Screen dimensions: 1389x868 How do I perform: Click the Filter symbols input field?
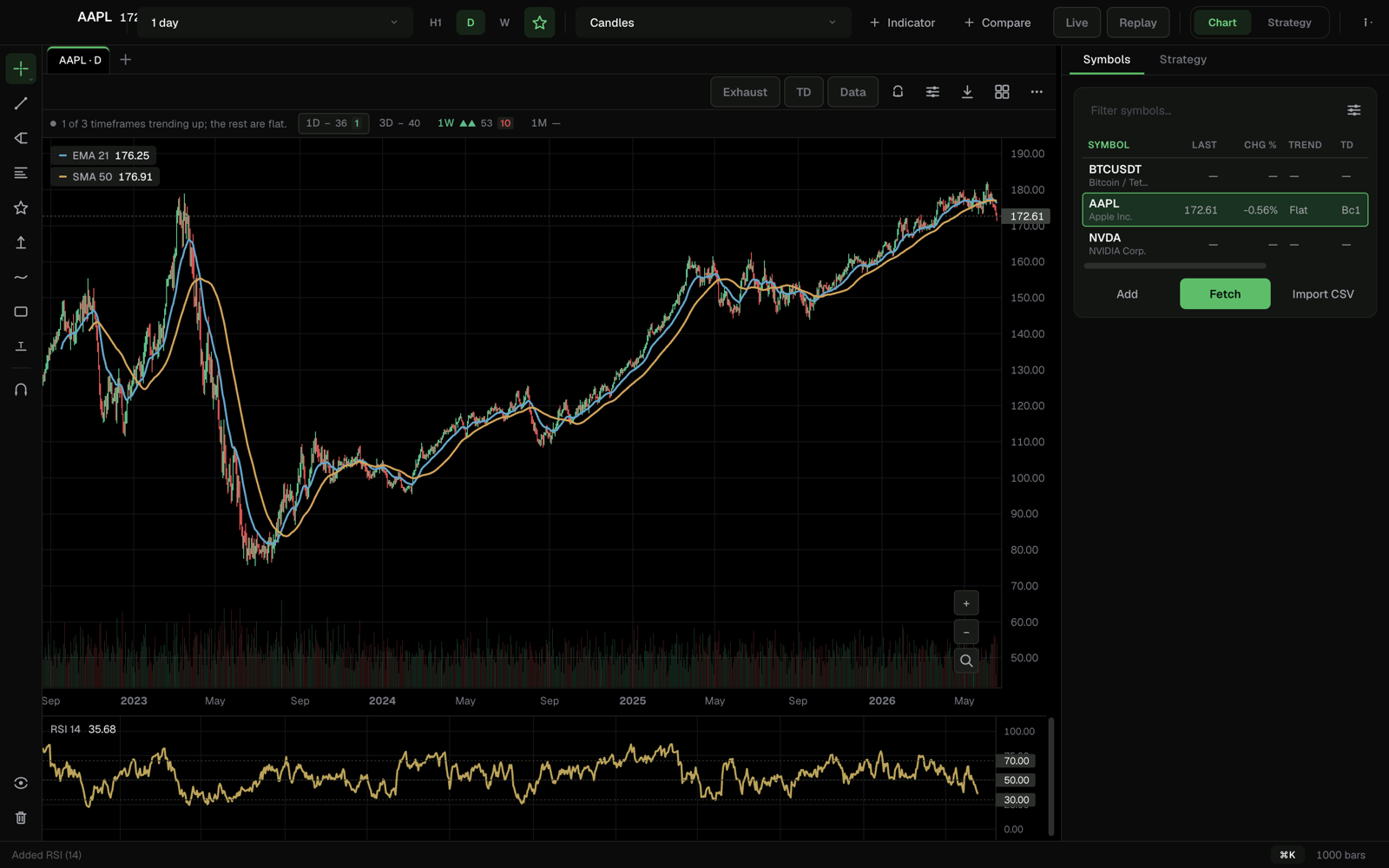(x=1211, y=110)
